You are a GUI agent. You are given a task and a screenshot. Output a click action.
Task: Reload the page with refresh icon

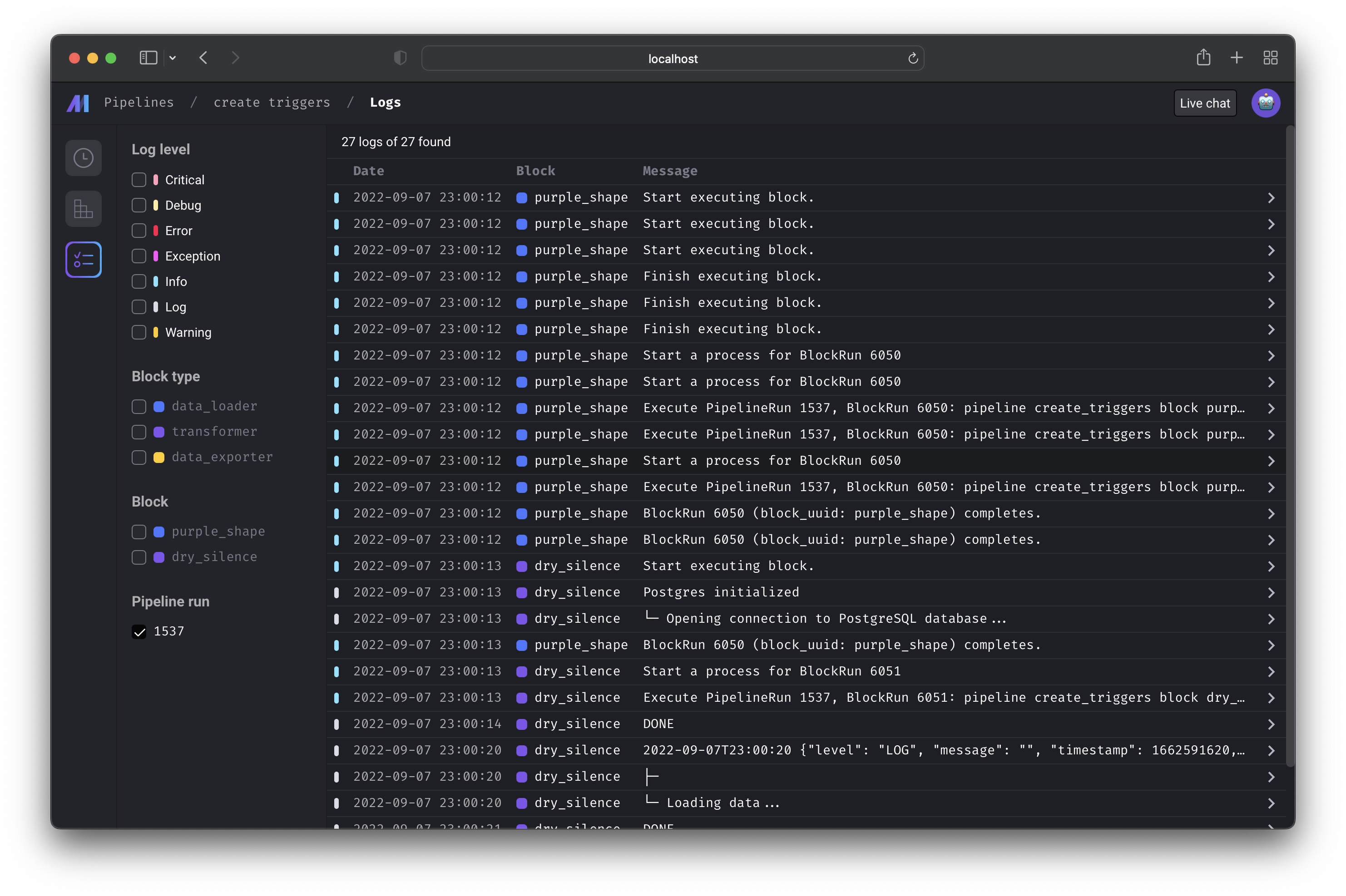tap(913, 58)
